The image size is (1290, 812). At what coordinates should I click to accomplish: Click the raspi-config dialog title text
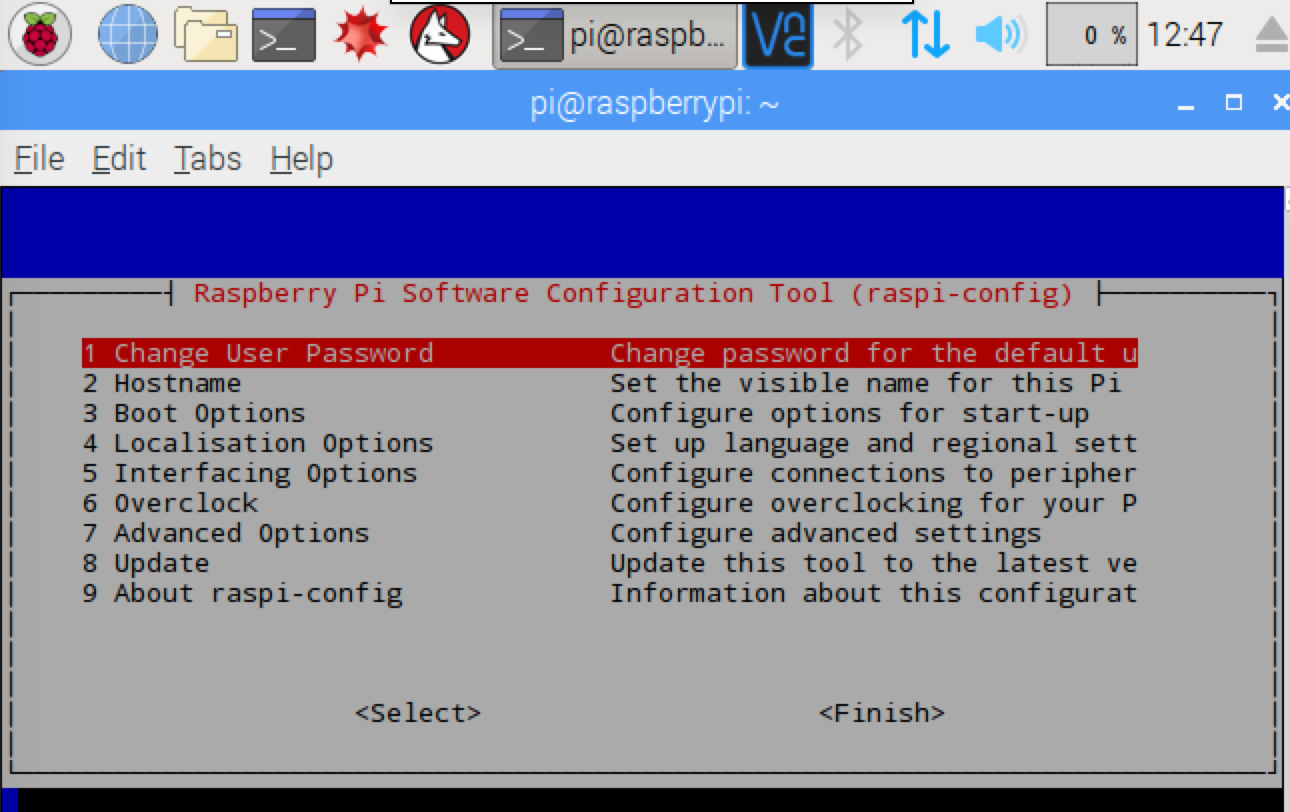[x=634, y=293]
